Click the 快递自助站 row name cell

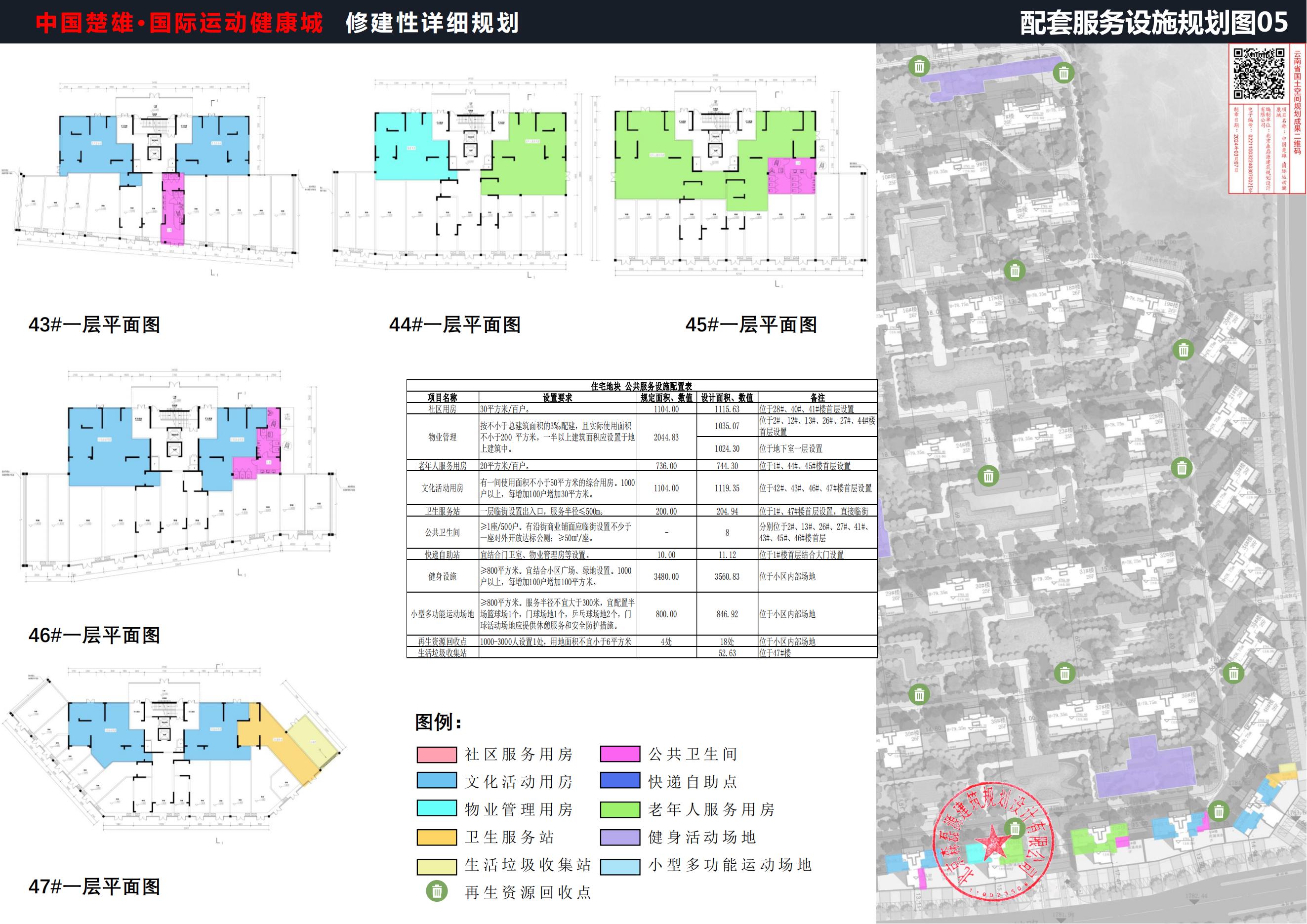click(442, 555)
